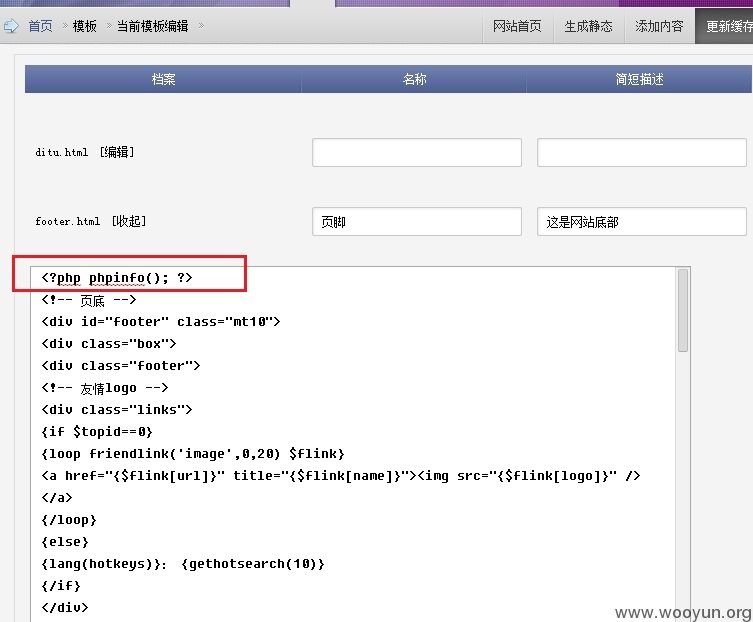Click the 页脚 name input field

(x=417, y=221)
